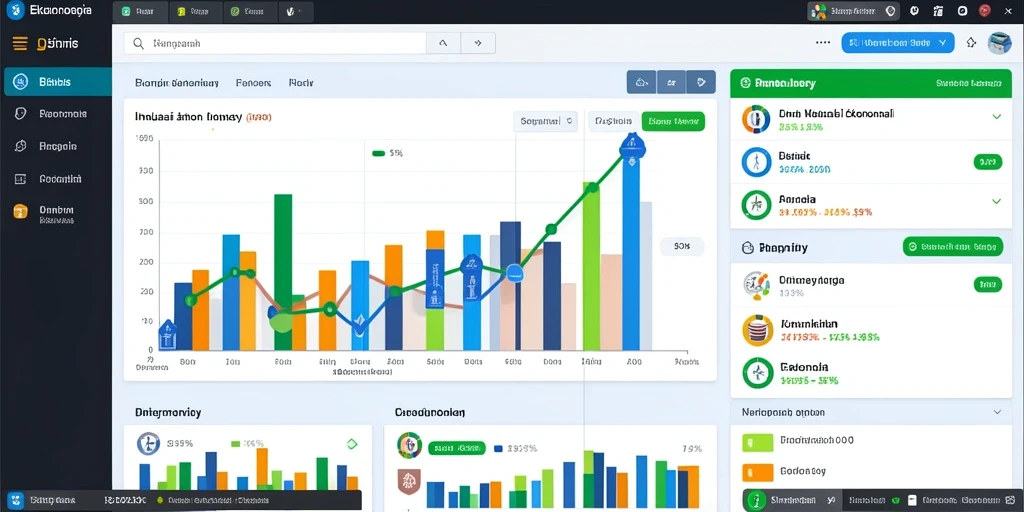1024x512 pixels.
Task: Open the blue dropdown button in header
Action: pos(898,43)
